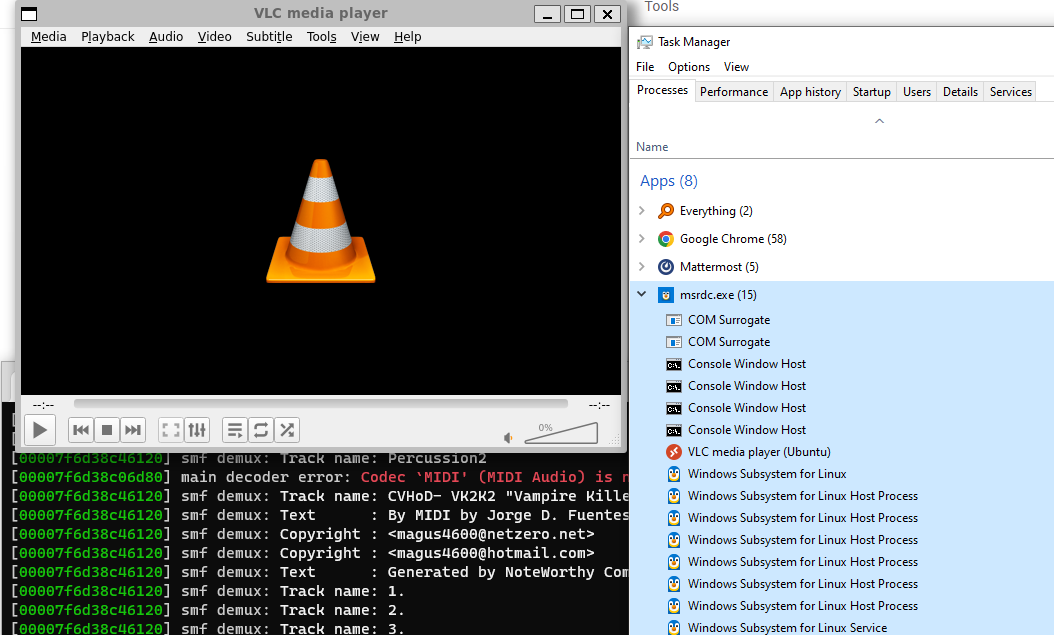The height and width of the screenshot is (635, 1054).
Task: Collapse the msrdc.exe (15) group
Action: pyautogui.click(x=641, y=294)
